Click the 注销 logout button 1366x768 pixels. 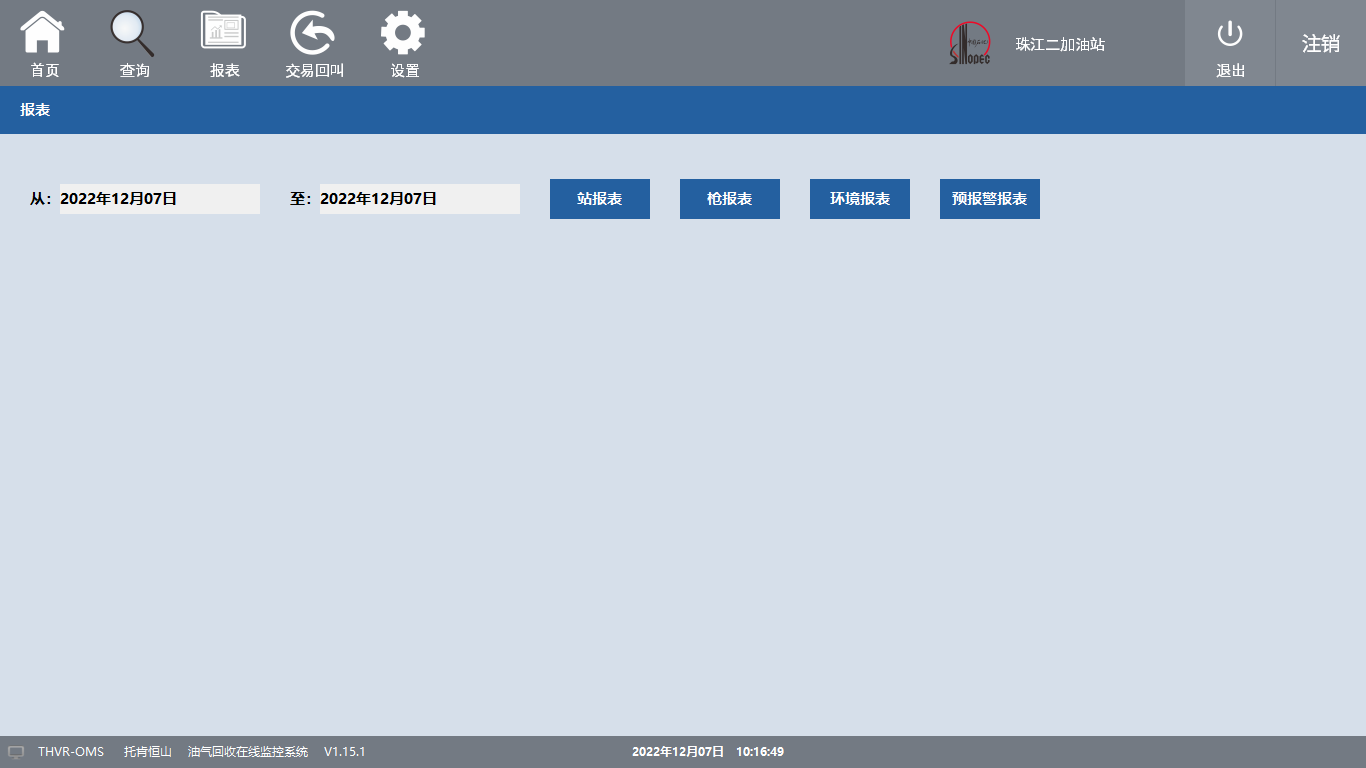(x=1320, y=43)
